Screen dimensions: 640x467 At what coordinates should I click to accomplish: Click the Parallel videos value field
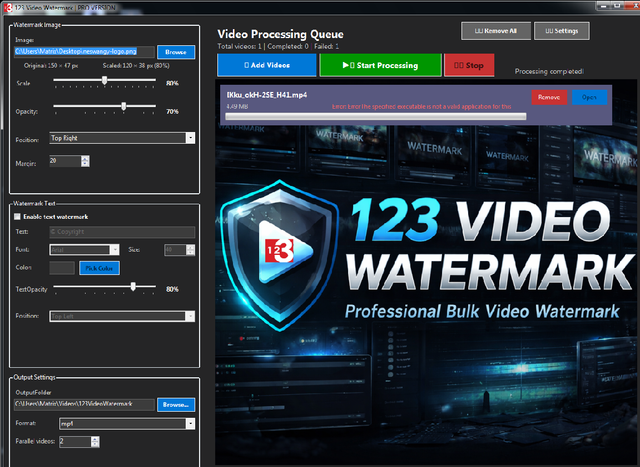click(75, 442)
